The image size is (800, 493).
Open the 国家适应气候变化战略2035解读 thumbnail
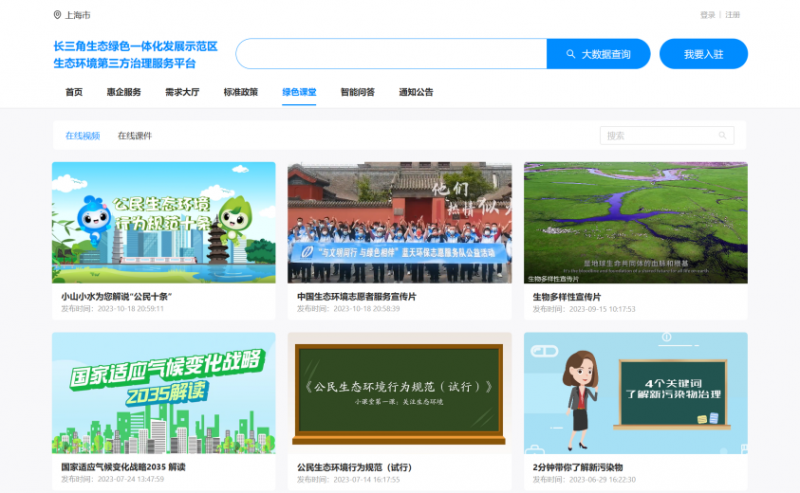coord(164,393)
